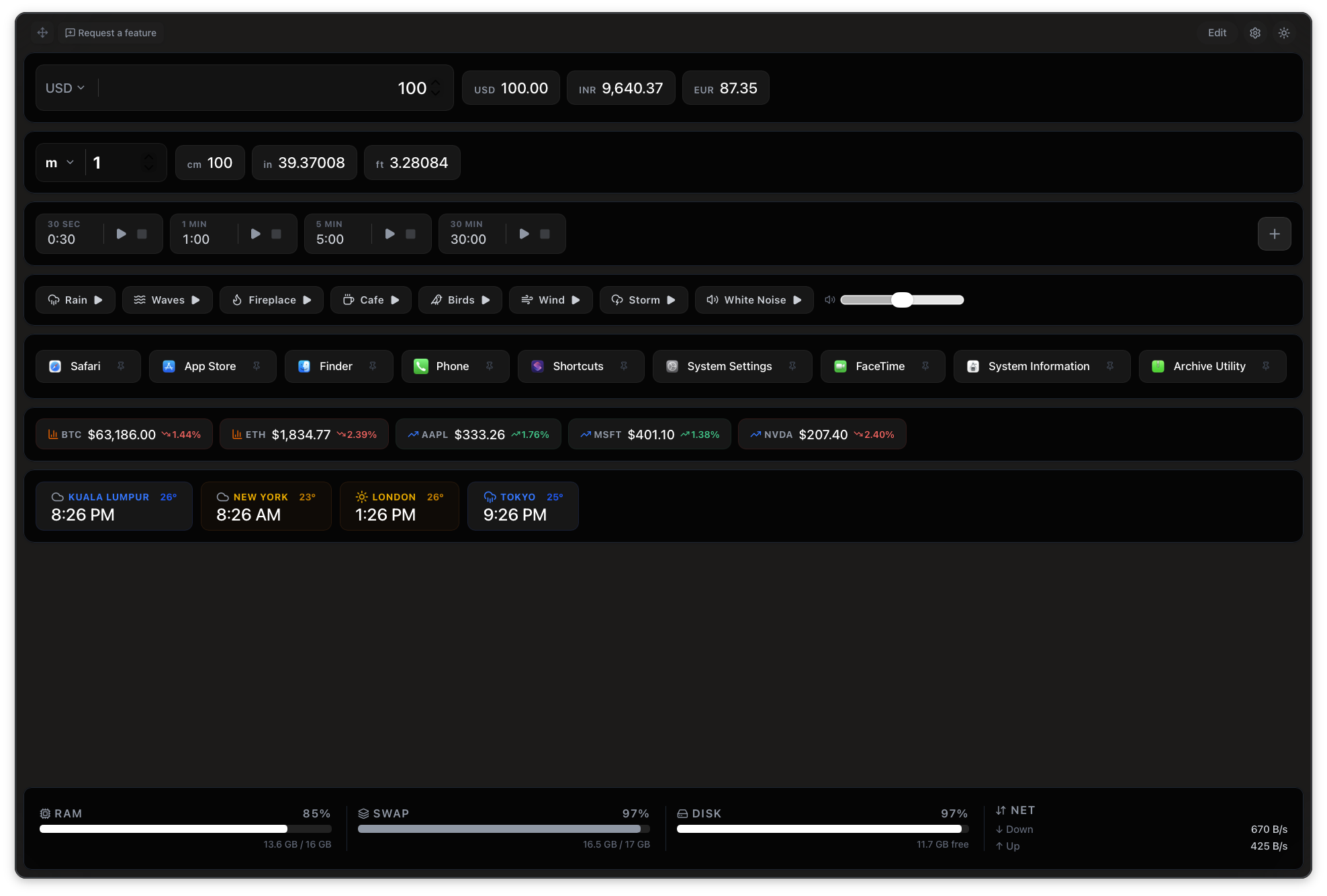Play the Birds ambient sound
Viewport: 1327px width, 896px height.
460,300
